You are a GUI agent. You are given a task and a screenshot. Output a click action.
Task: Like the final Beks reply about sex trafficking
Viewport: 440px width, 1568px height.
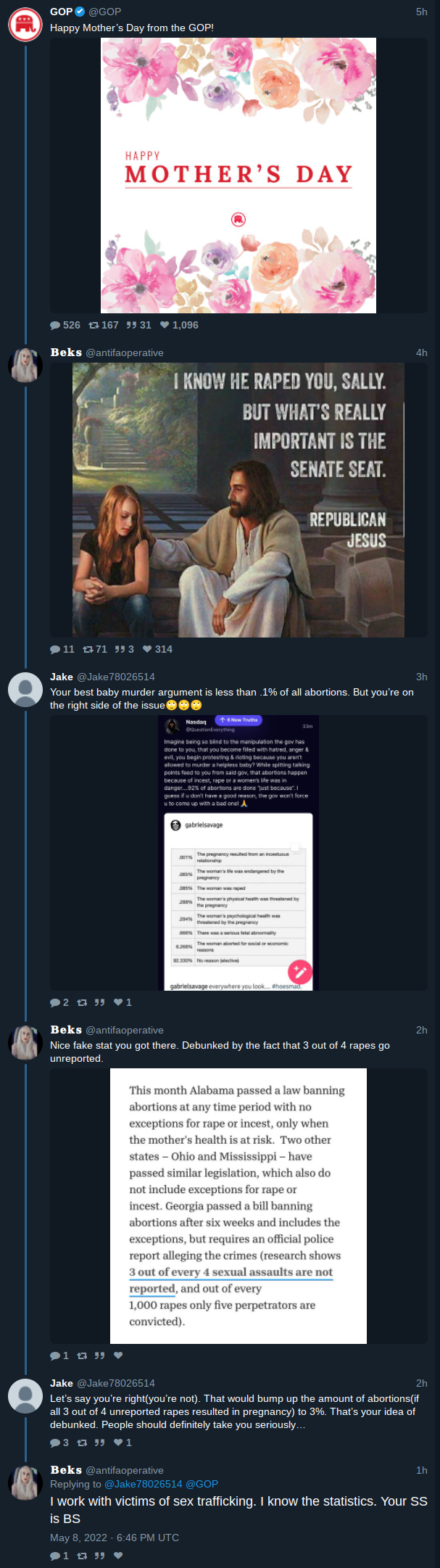click(x=118, y=1556)
